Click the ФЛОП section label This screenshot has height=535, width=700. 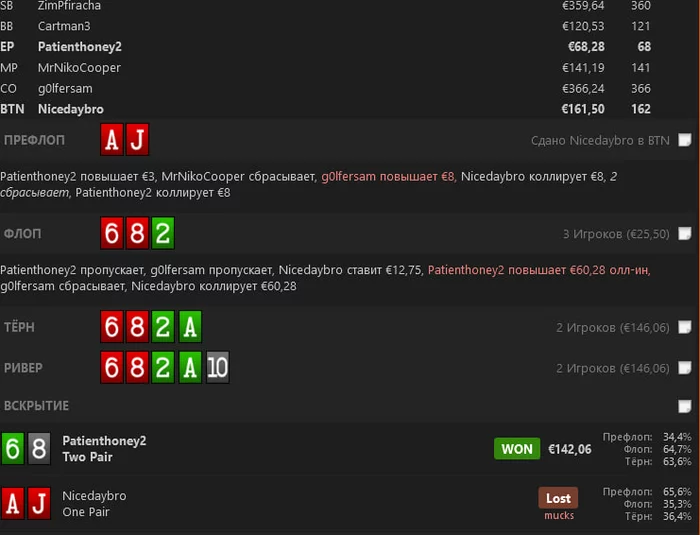(x=22, y=234)
